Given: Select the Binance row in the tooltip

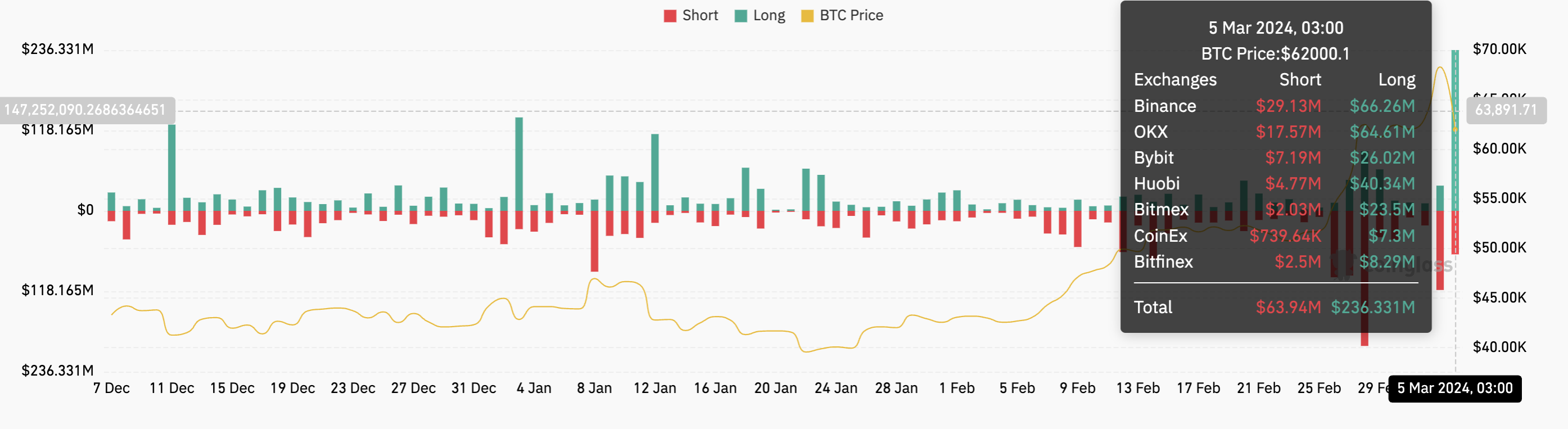Looking at the screenshot, I should 1274,106.
